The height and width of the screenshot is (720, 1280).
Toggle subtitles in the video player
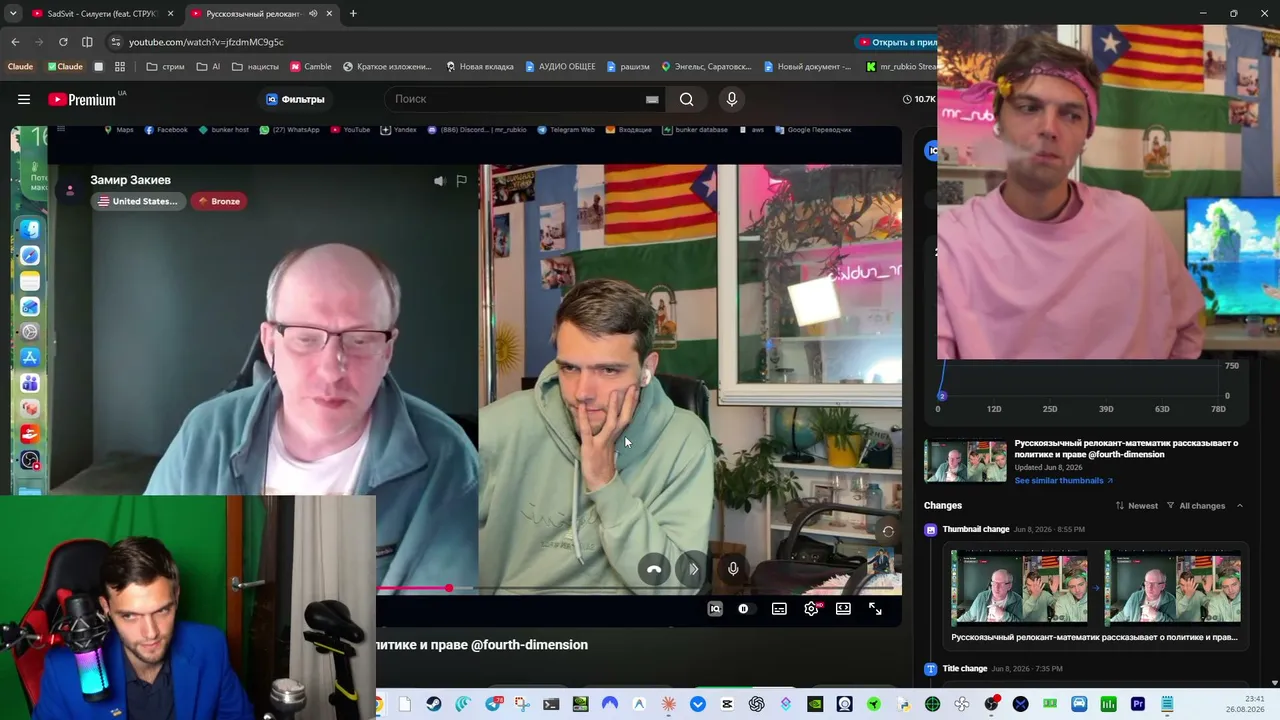[779, 609]
